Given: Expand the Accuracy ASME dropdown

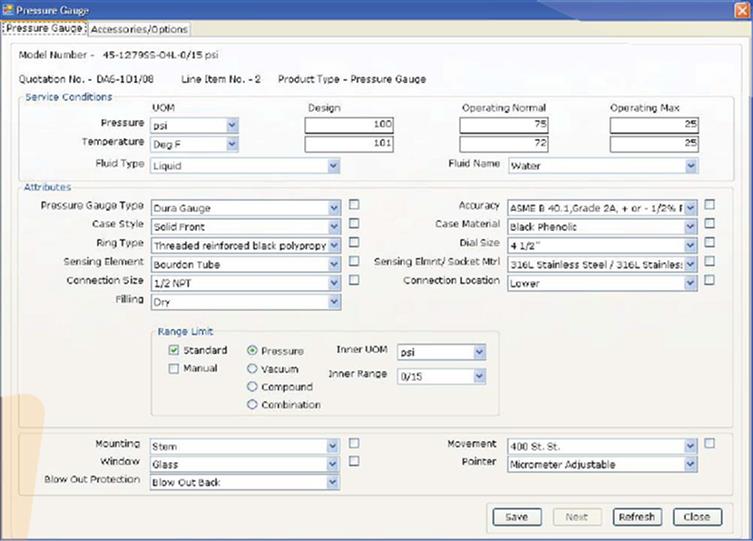Looking at the screenshot, I should pos(602,208).
